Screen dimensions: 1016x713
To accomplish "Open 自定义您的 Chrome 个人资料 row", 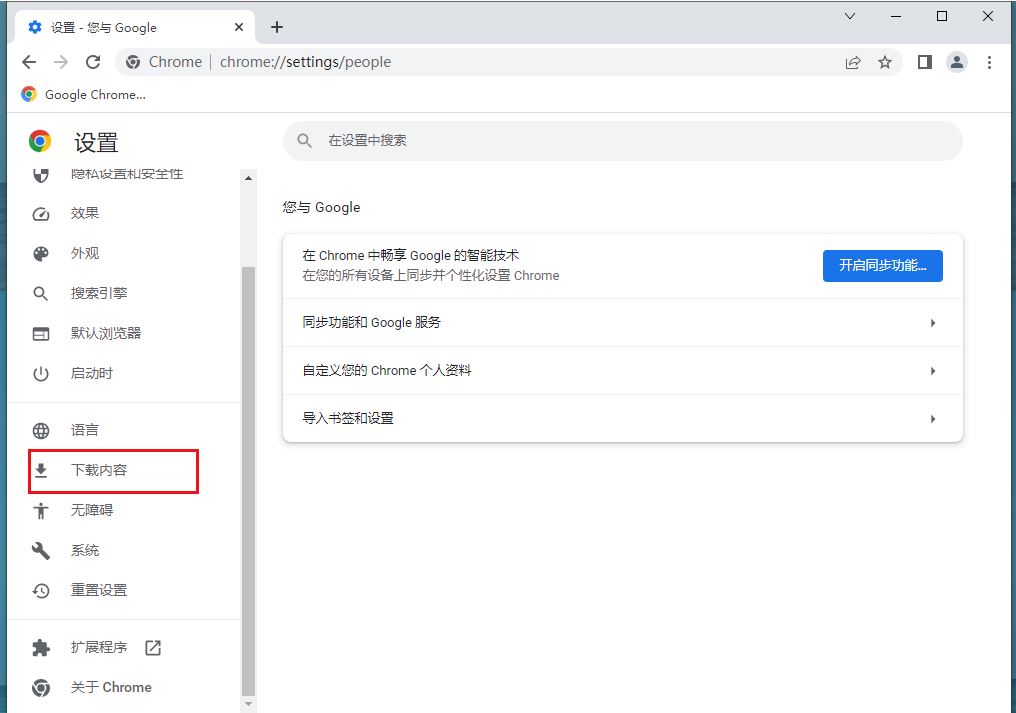I will (623, 371).
